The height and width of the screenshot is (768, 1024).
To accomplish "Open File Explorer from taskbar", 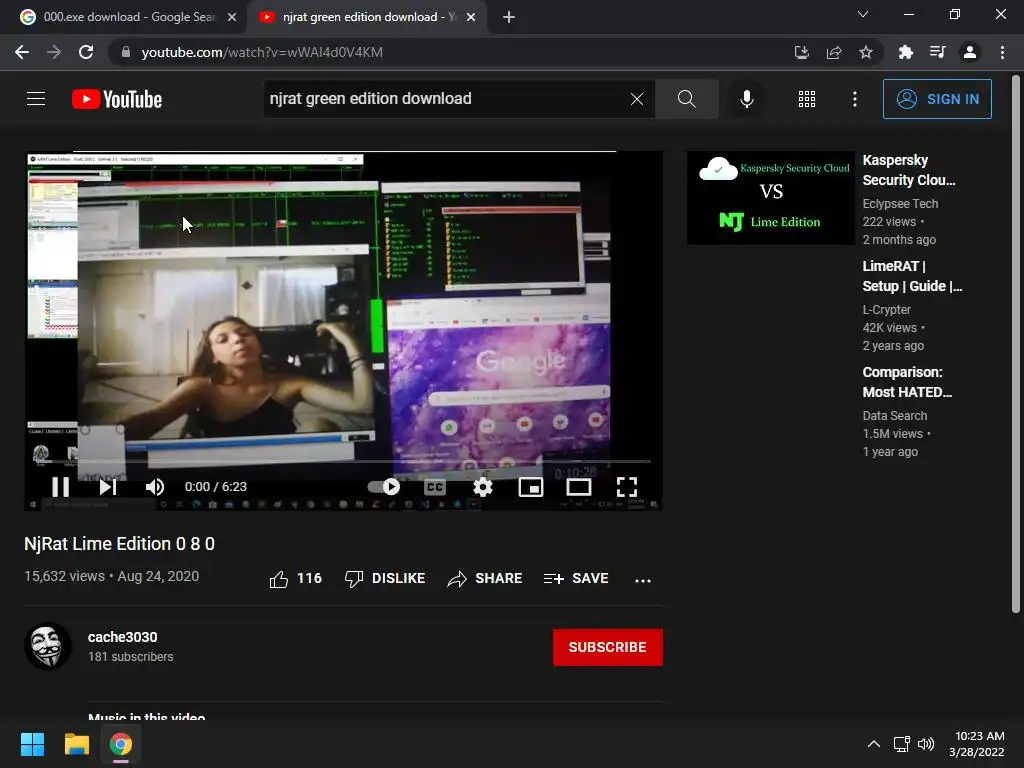I will (x=76, y=744).
